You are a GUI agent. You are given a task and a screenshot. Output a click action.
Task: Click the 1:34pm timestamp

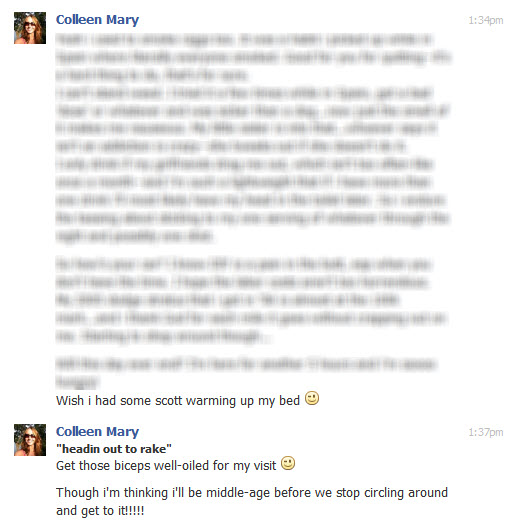(x=486, y=20)
